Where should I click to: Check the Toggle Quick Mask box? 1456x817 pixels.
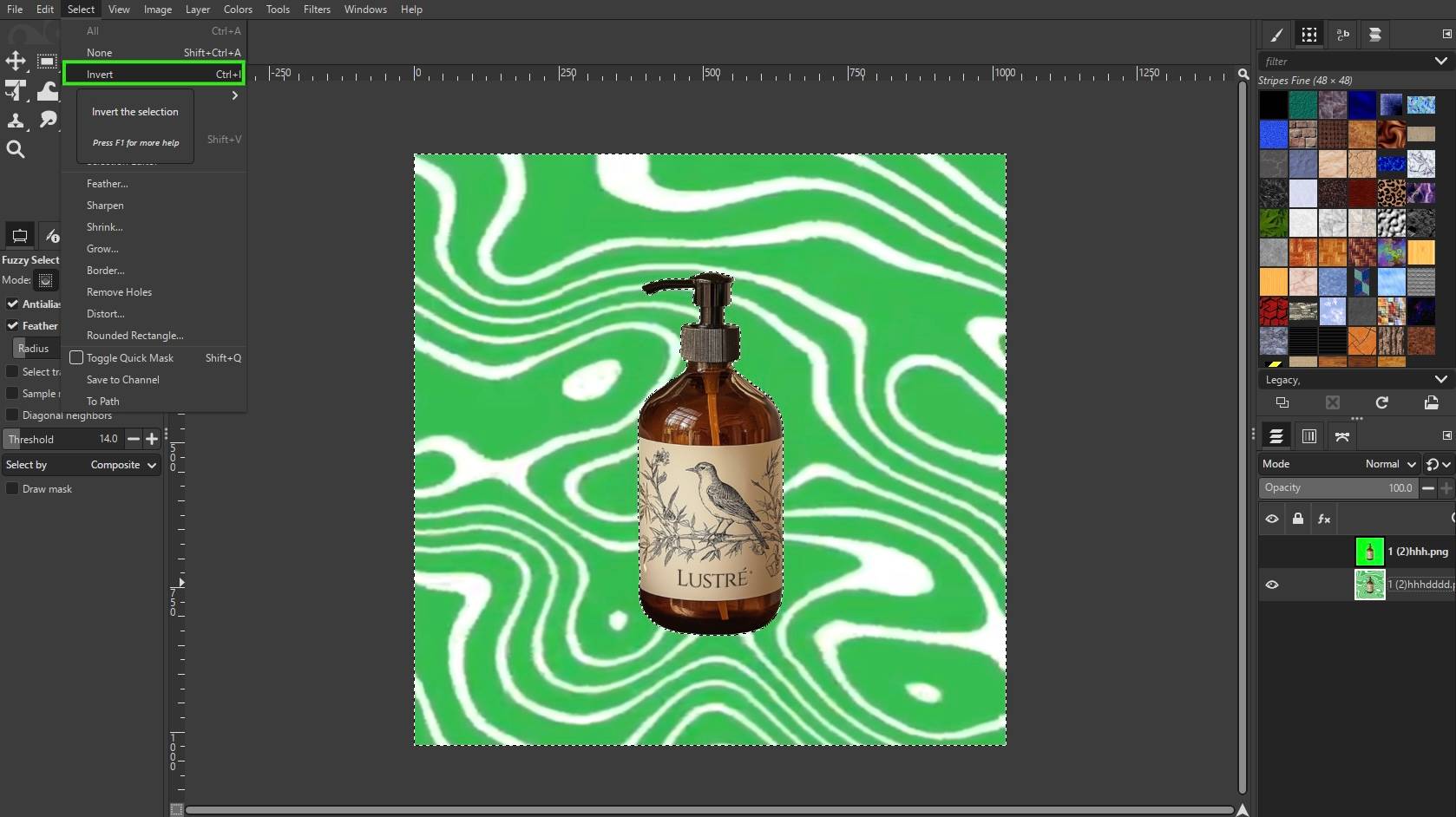click(76, 357)
